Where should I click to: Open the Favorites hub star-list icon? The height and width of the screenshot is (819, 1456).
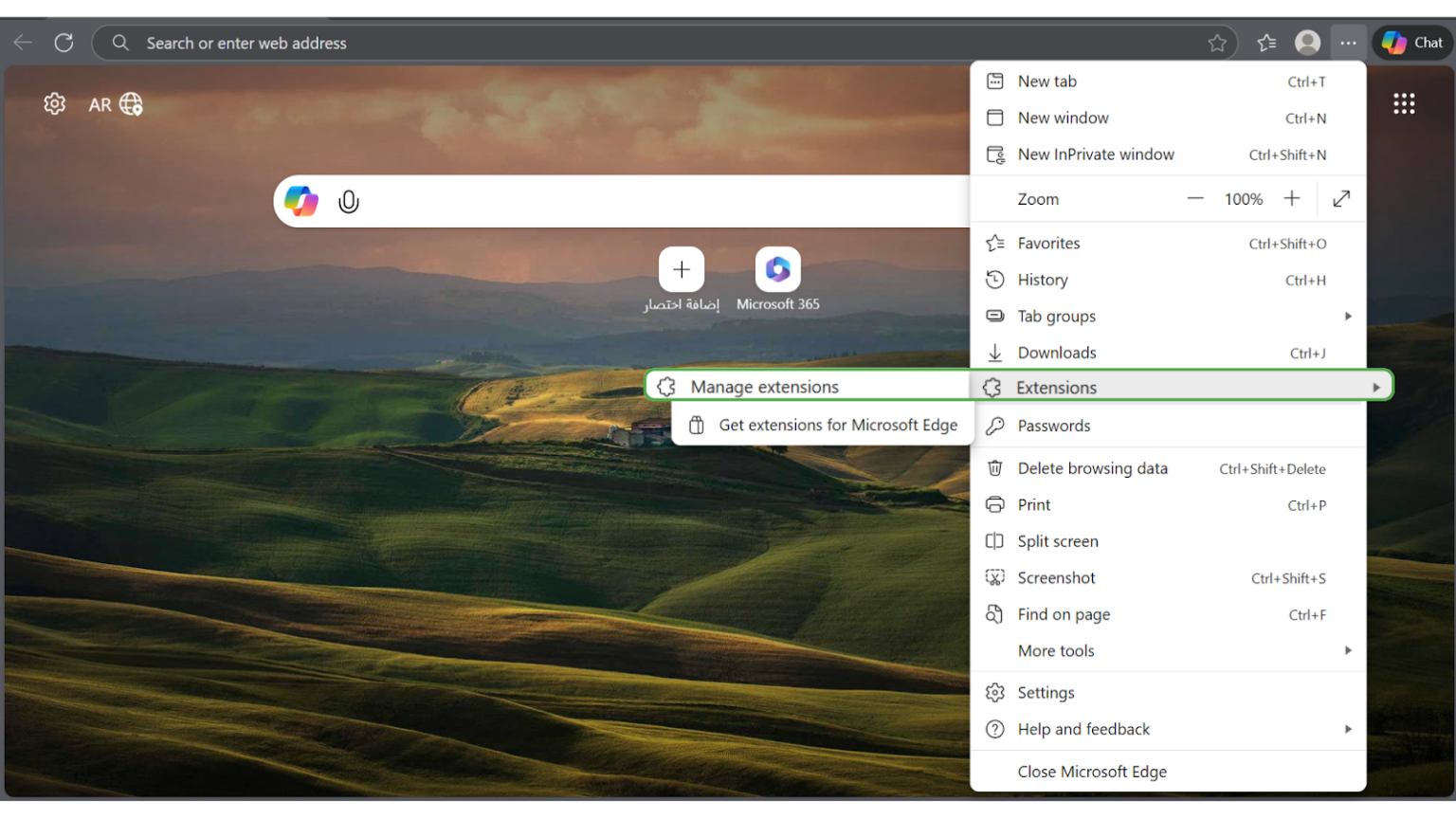coord(1266,43)
